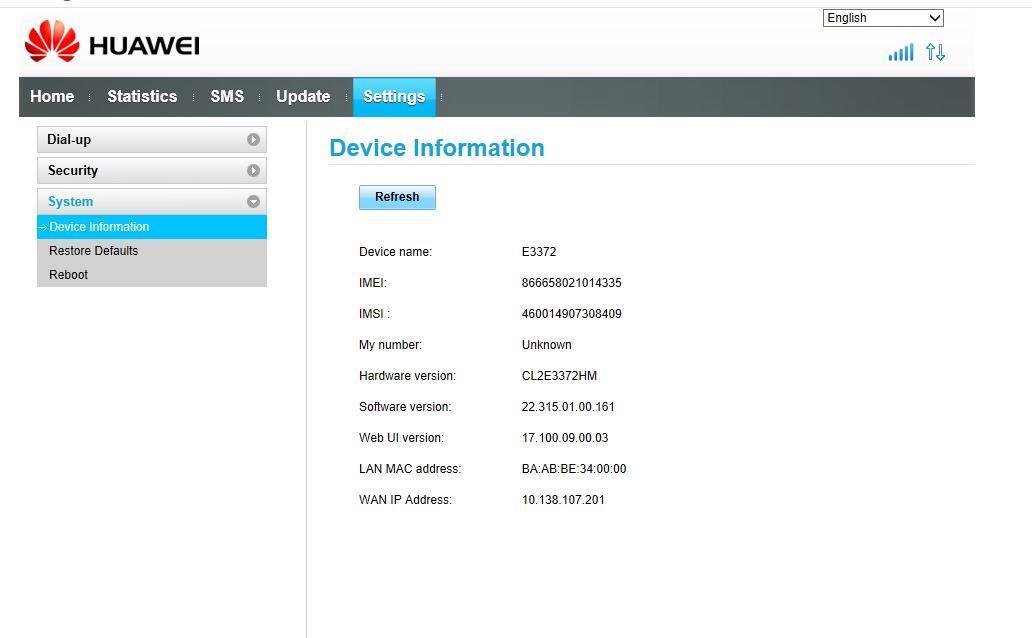
Task: Select LAN MAC address BA:AB:BE:34:00:00
Action: click(574, 468)
